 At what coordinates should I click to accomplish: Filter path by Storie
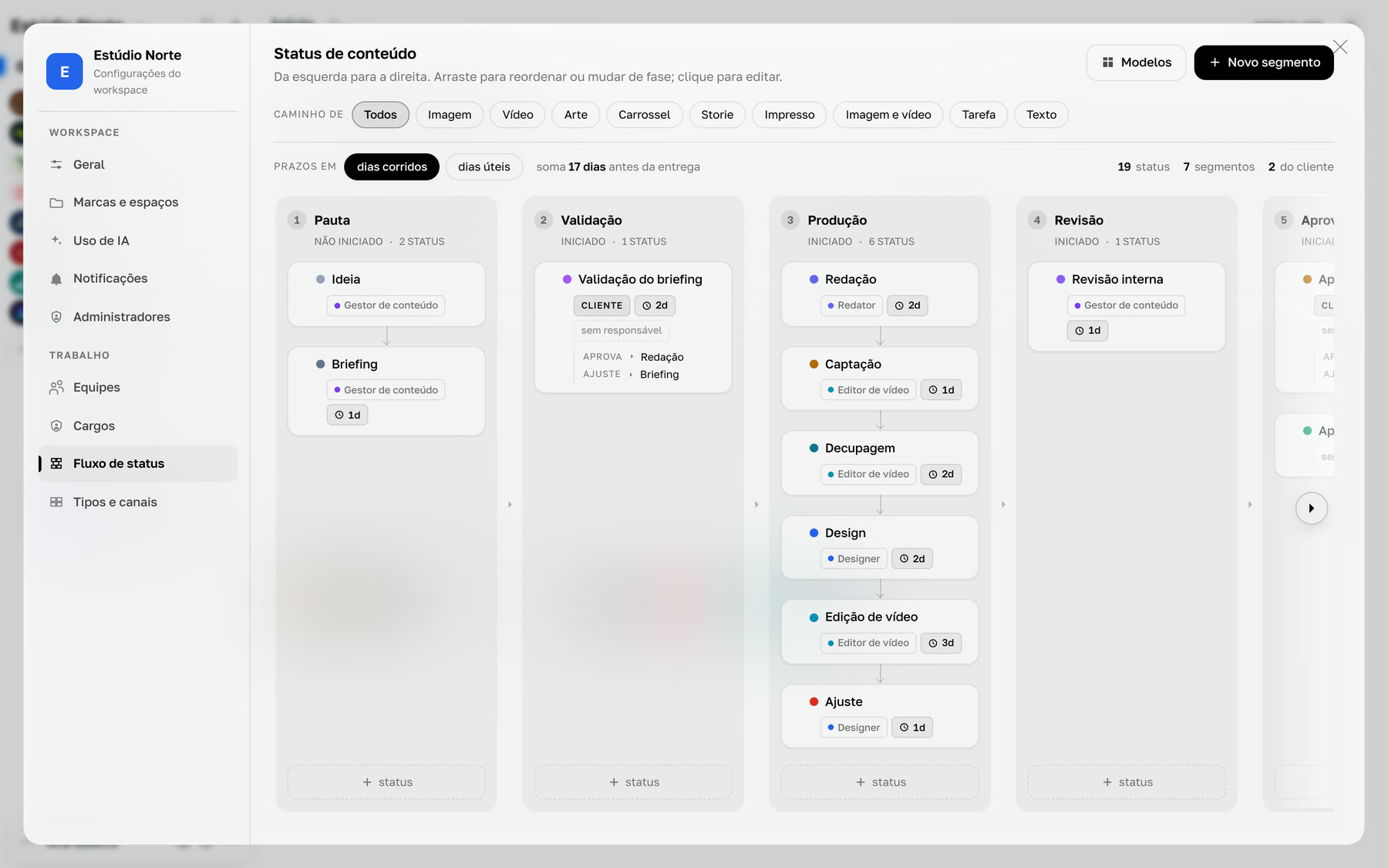click(717, 115)
